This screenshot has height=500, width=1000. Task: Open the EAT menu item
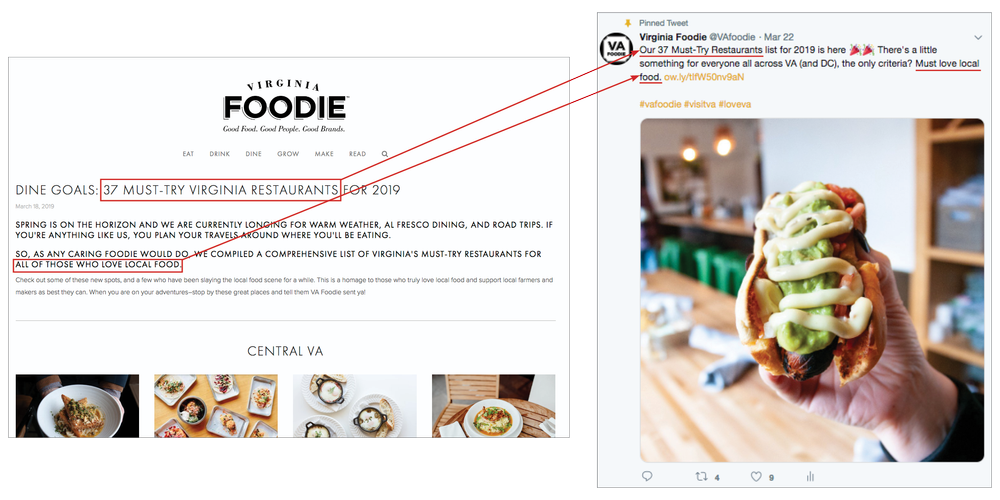click(x=188, y=154)
